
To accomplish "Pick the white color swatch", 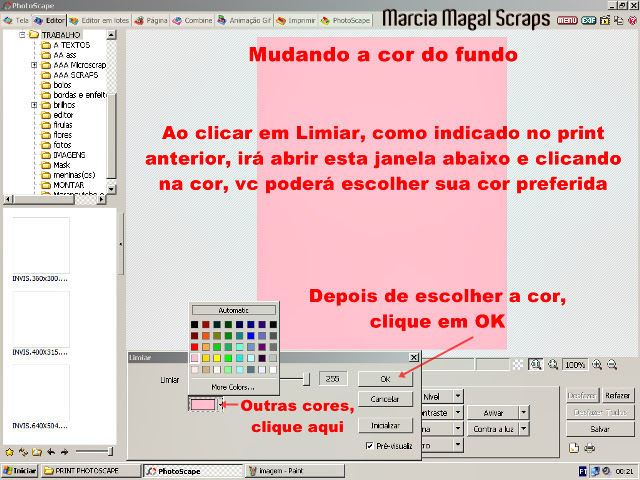I will tap(273, 370).
